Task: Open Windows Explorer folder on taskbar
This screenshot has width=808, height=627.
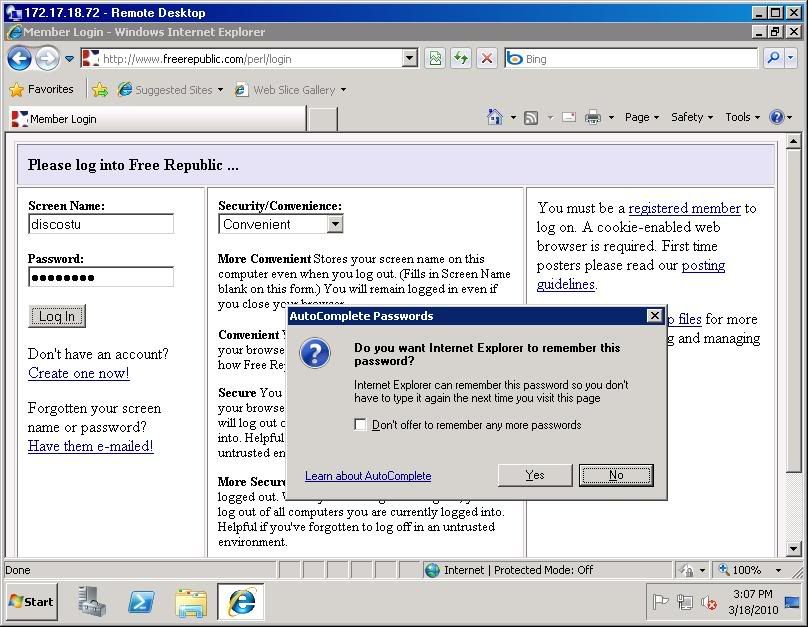Action: point(191,602)
